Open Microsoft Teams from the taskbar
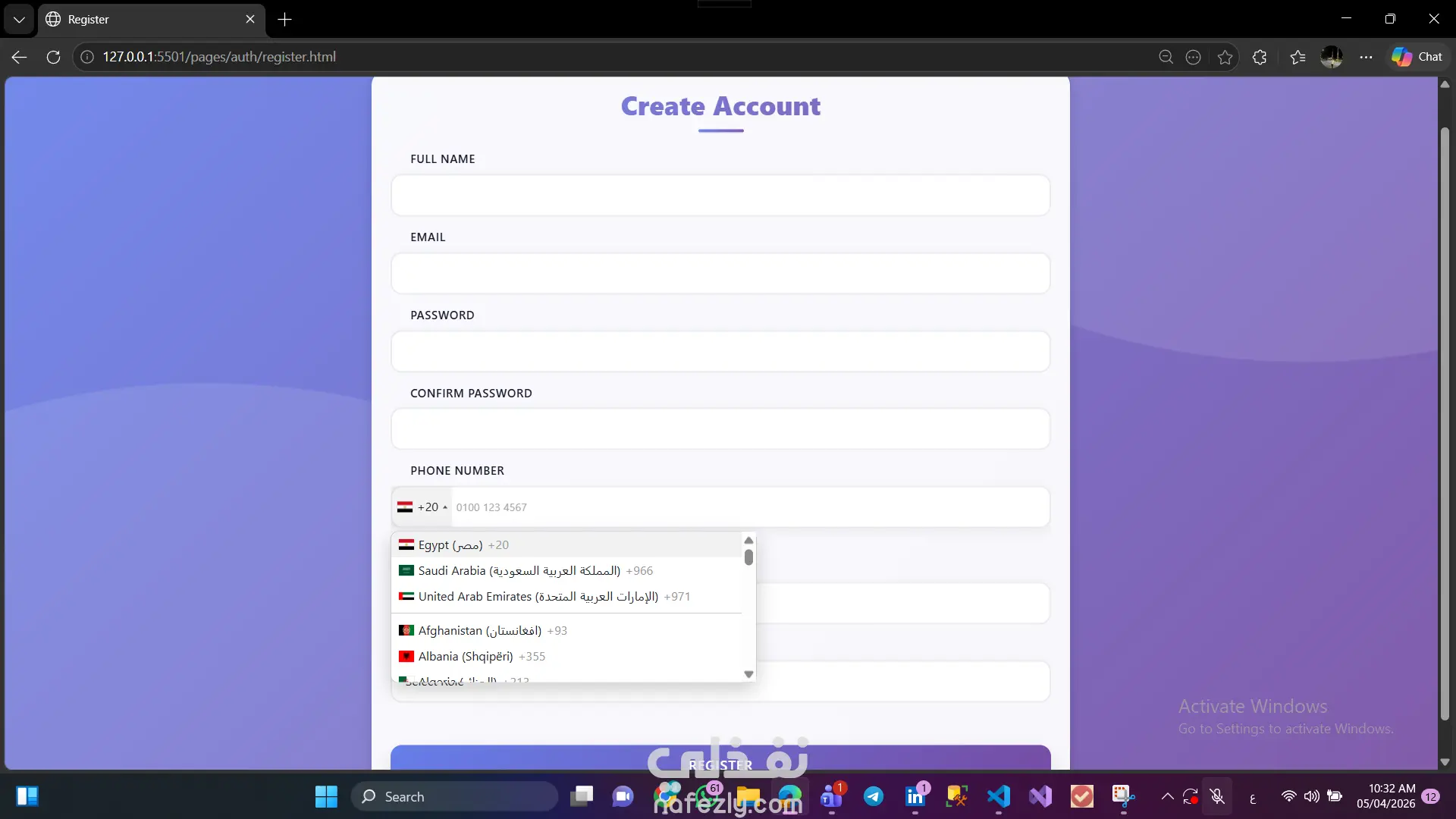 pyautogui.click(x=832, y=796)
